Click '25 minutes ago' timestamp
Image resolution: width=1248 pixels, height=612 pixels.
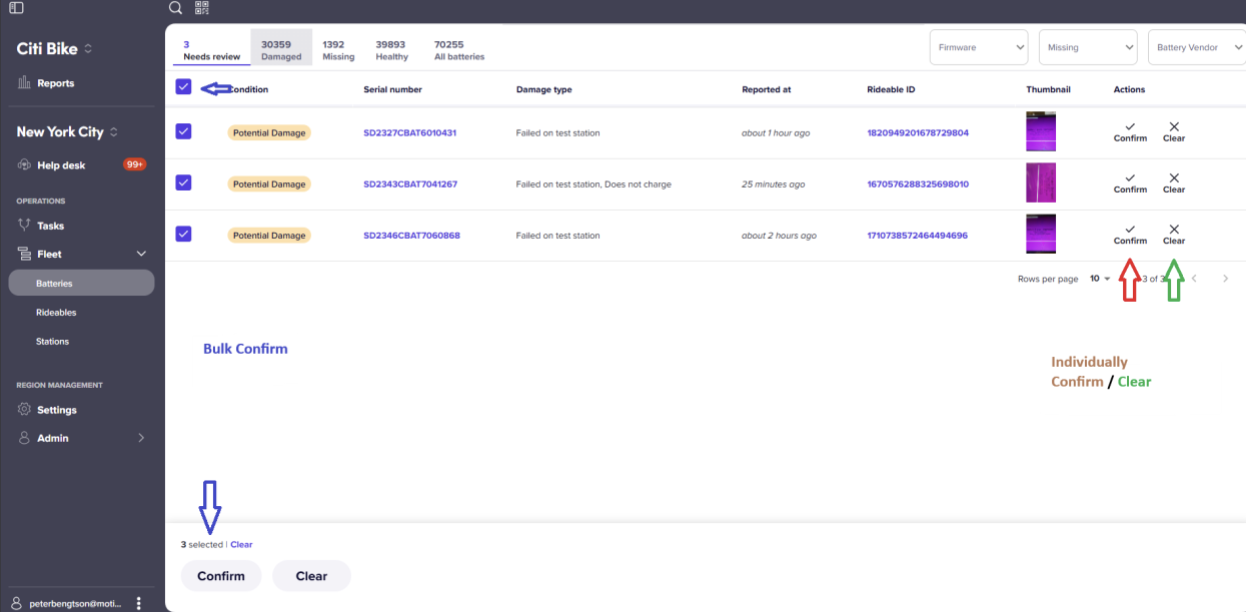[773, 185]
